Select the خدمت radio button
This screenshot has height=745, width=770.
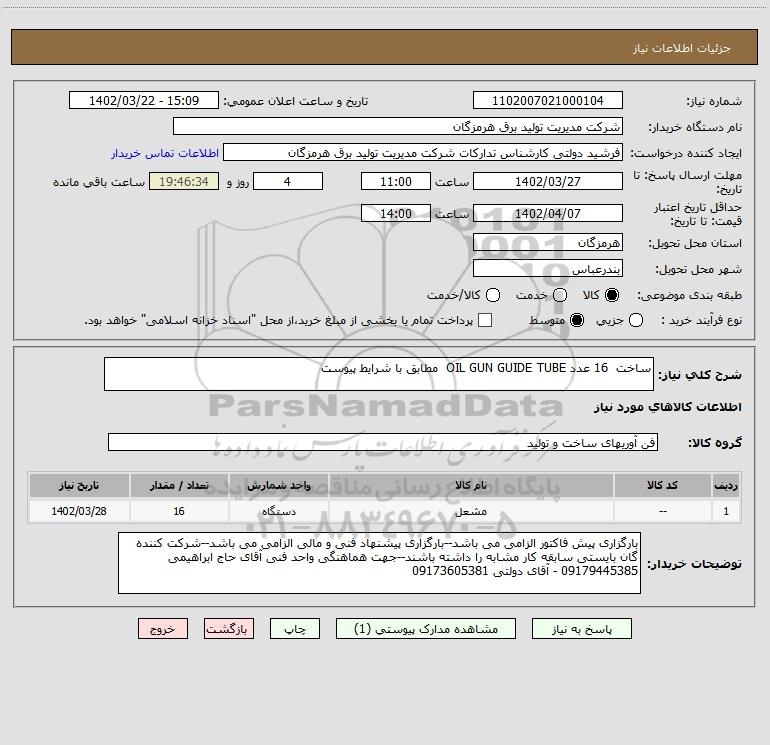(560, 295)
